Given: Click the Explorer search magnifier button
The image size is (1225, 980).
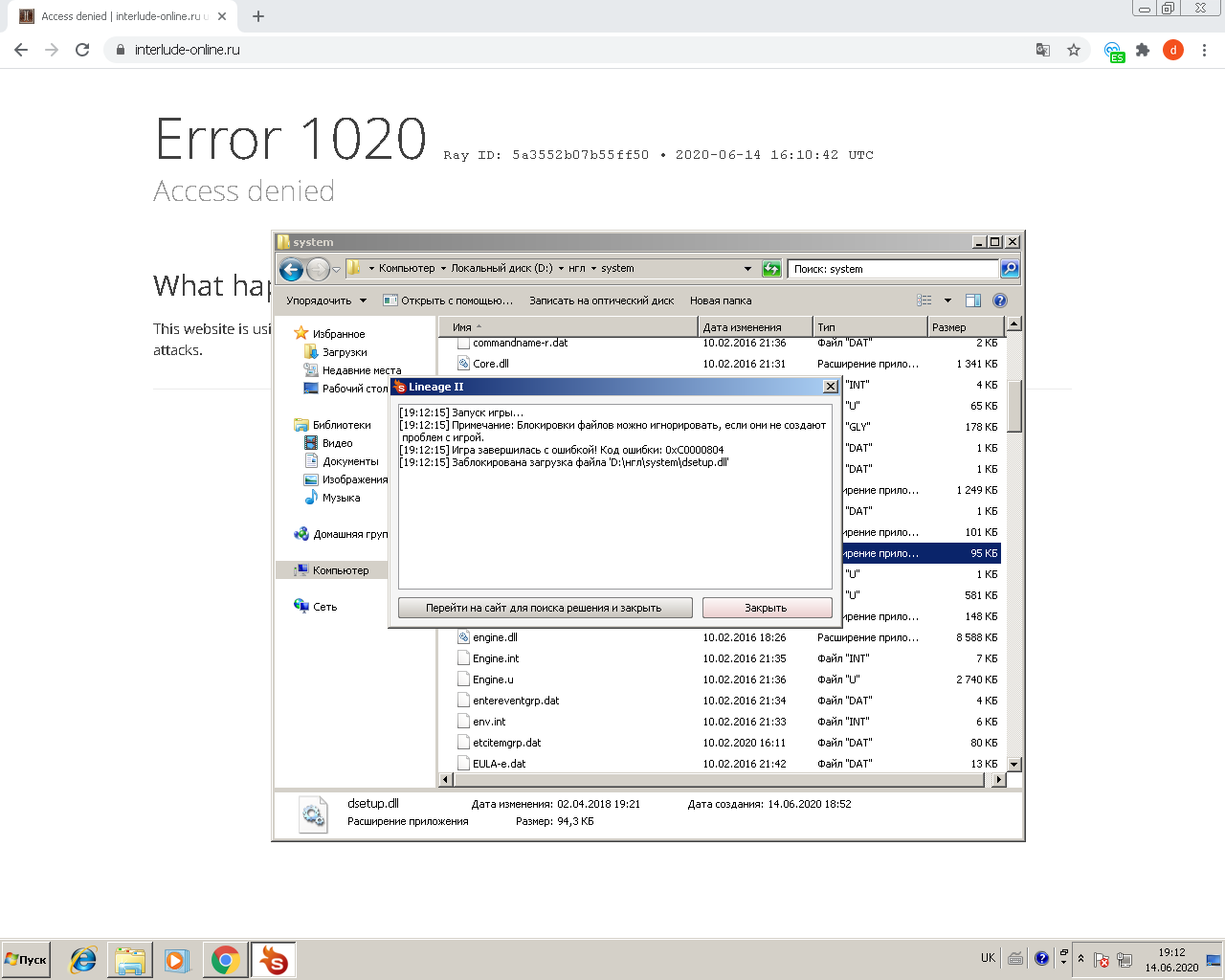Looking at the screenshot, I should tap(1010, 269).
